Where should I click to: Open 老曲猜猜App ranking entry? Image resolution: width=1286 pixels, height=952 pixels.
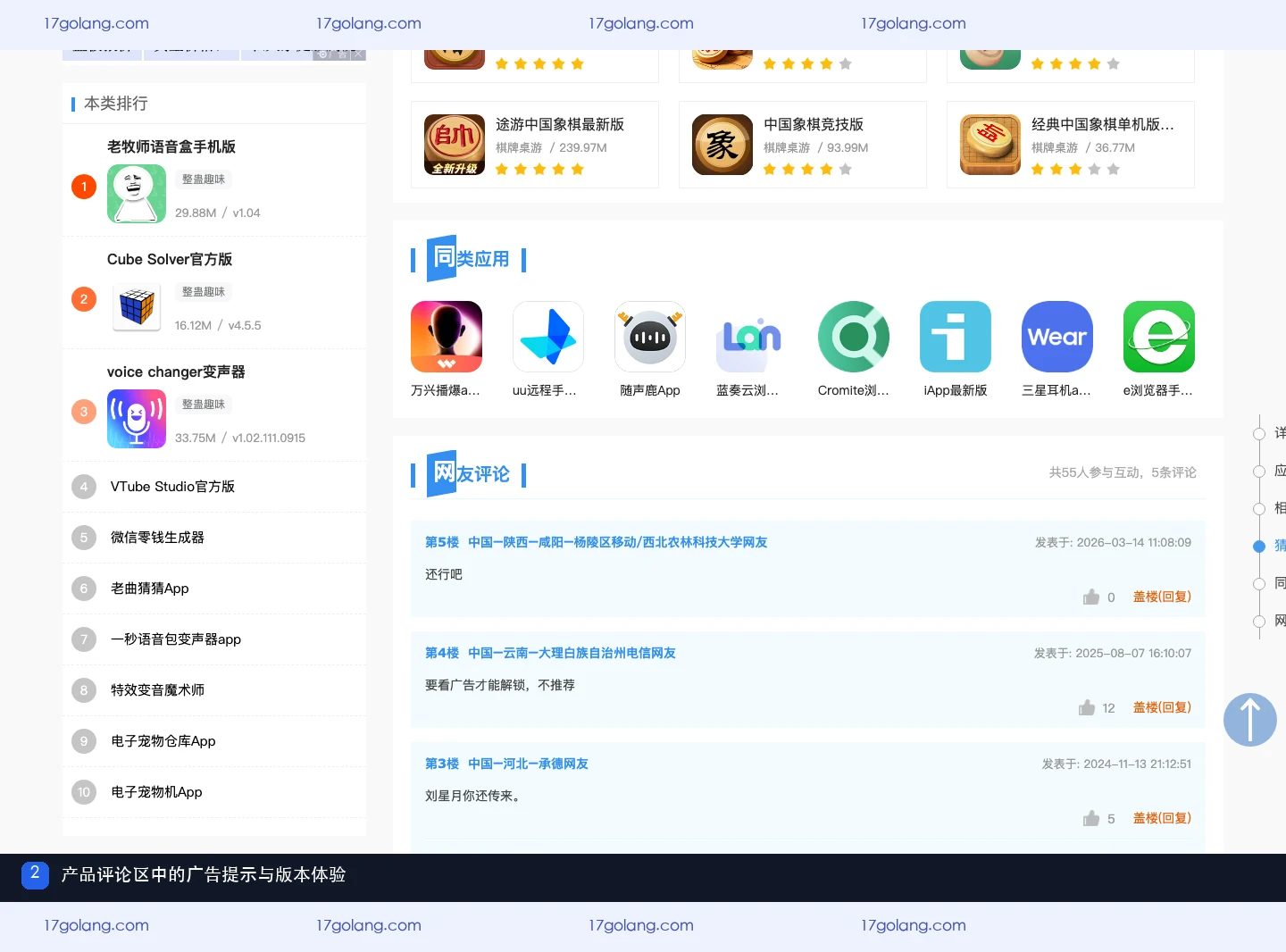149,589
